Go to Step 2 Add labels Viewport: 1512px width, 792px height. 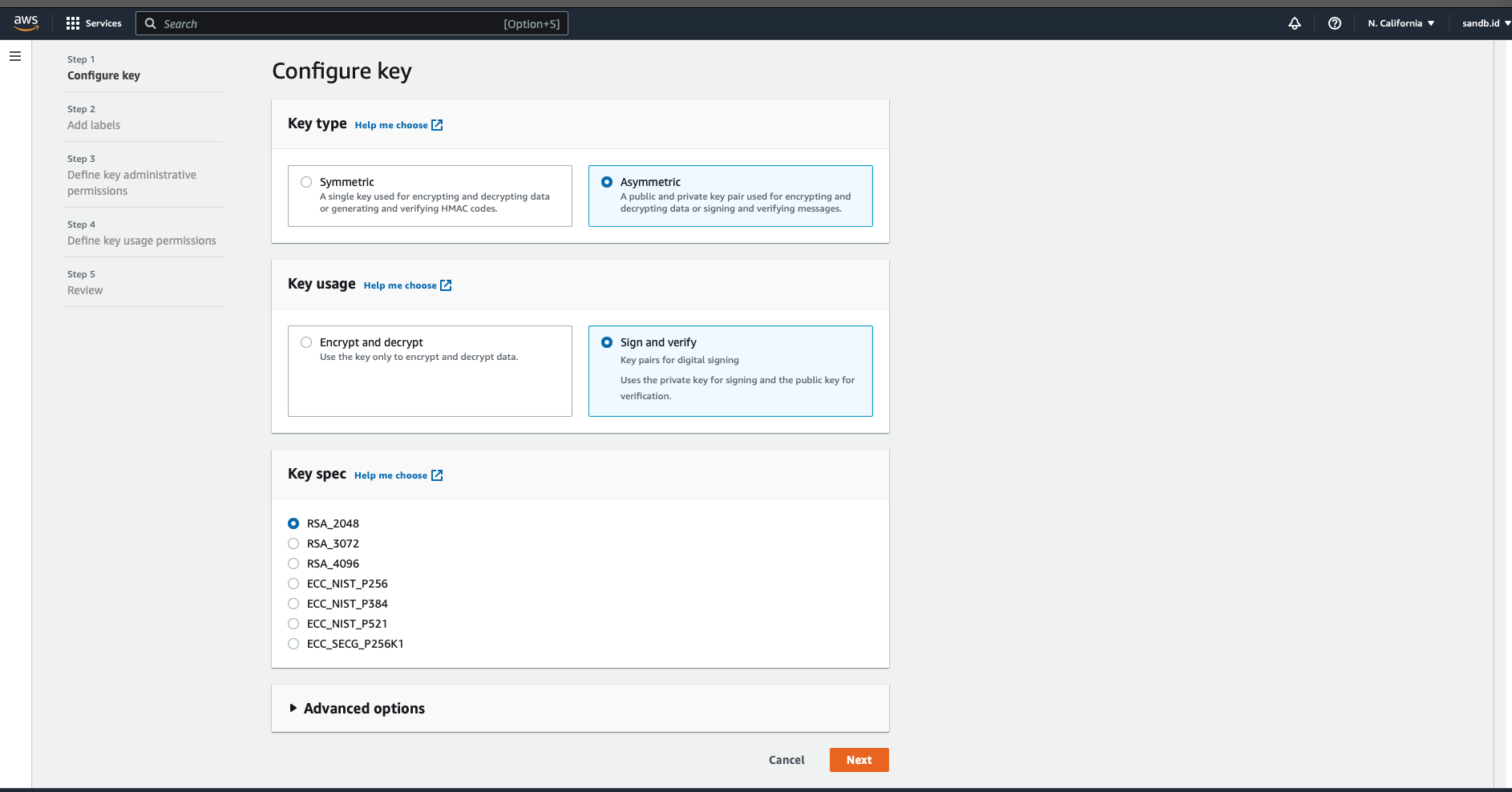[94, 125]
